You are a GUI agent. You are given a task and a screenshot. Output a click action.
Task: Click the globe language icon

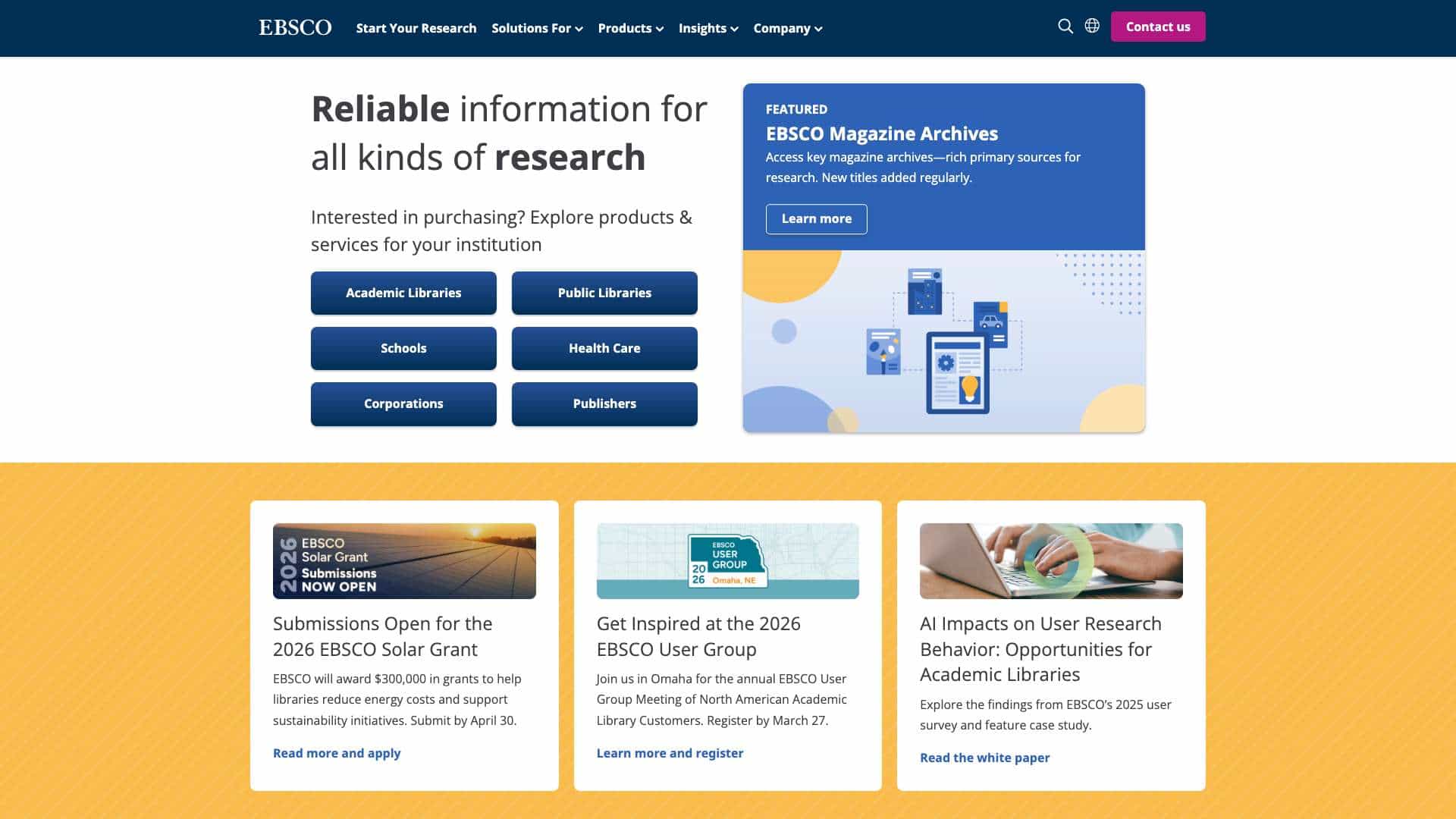click(1092, 26)
